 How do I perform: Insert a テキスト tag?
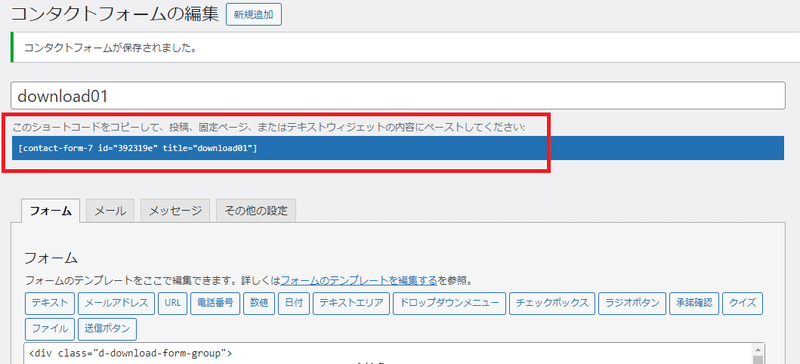[50, 303]
